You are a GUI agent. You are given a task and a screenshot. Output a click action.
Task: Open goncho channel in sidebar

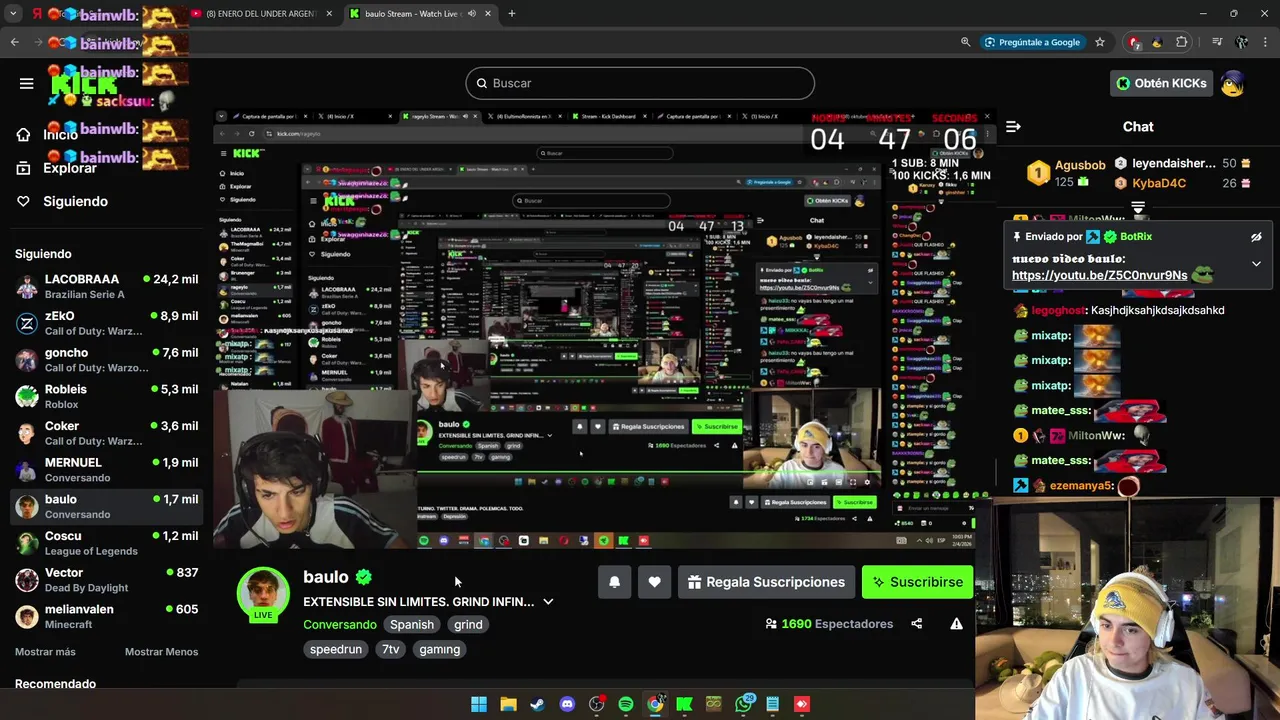pos(107,360)
